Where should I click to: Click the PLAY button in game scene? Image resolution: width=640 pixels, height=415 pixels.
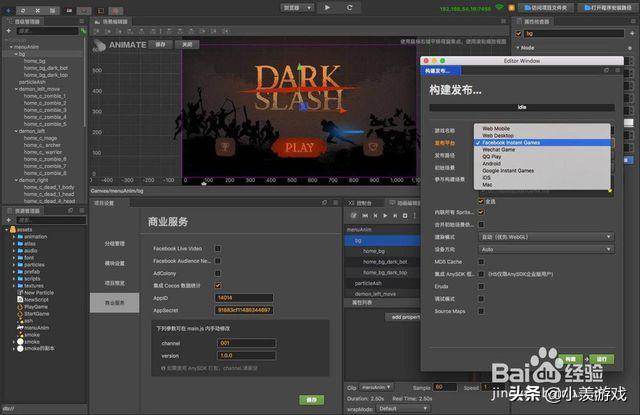(x=300, y=147)
